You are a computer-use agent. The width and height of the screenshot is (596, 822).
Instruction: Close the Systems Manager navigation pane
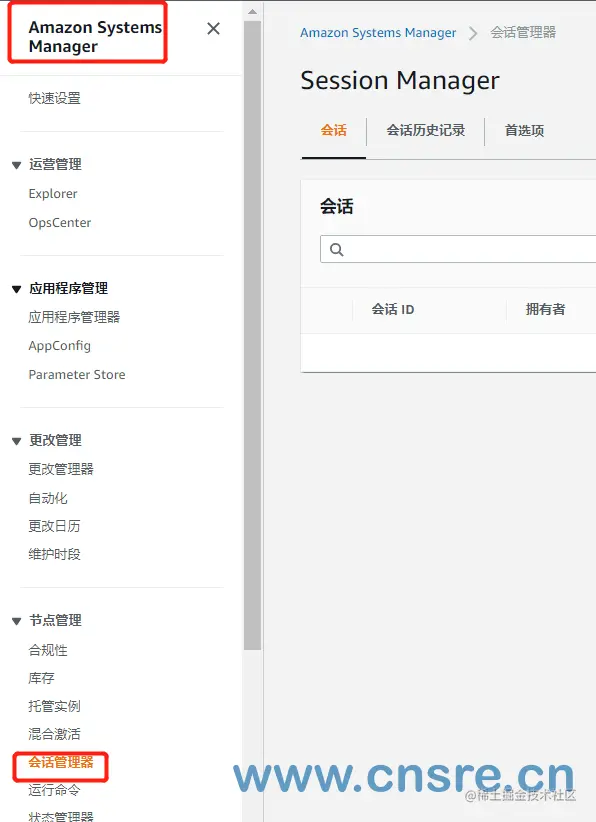click(x=213, y=28)
